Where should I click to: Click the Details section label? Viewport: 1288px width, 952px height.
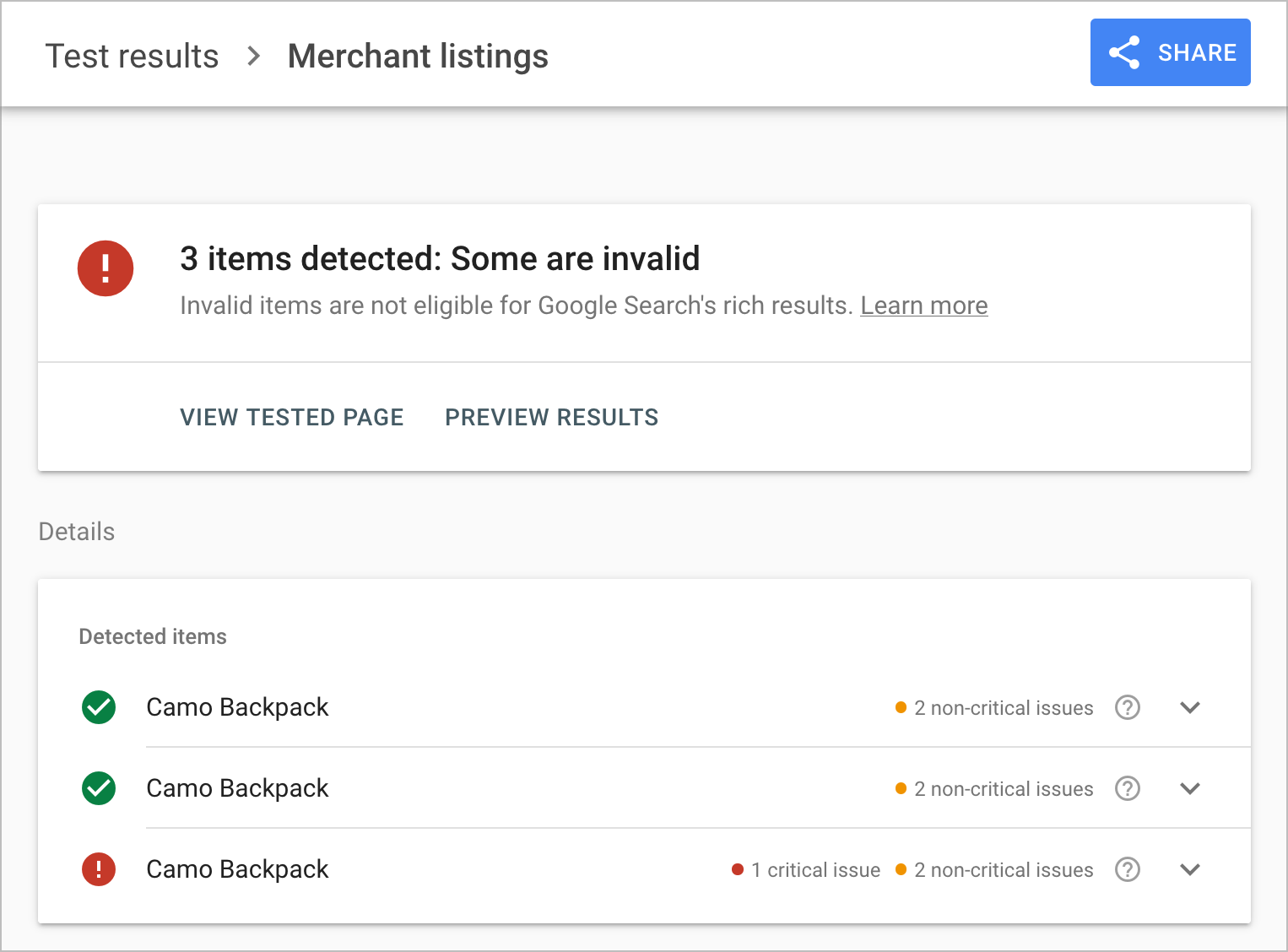coord(77,532)
